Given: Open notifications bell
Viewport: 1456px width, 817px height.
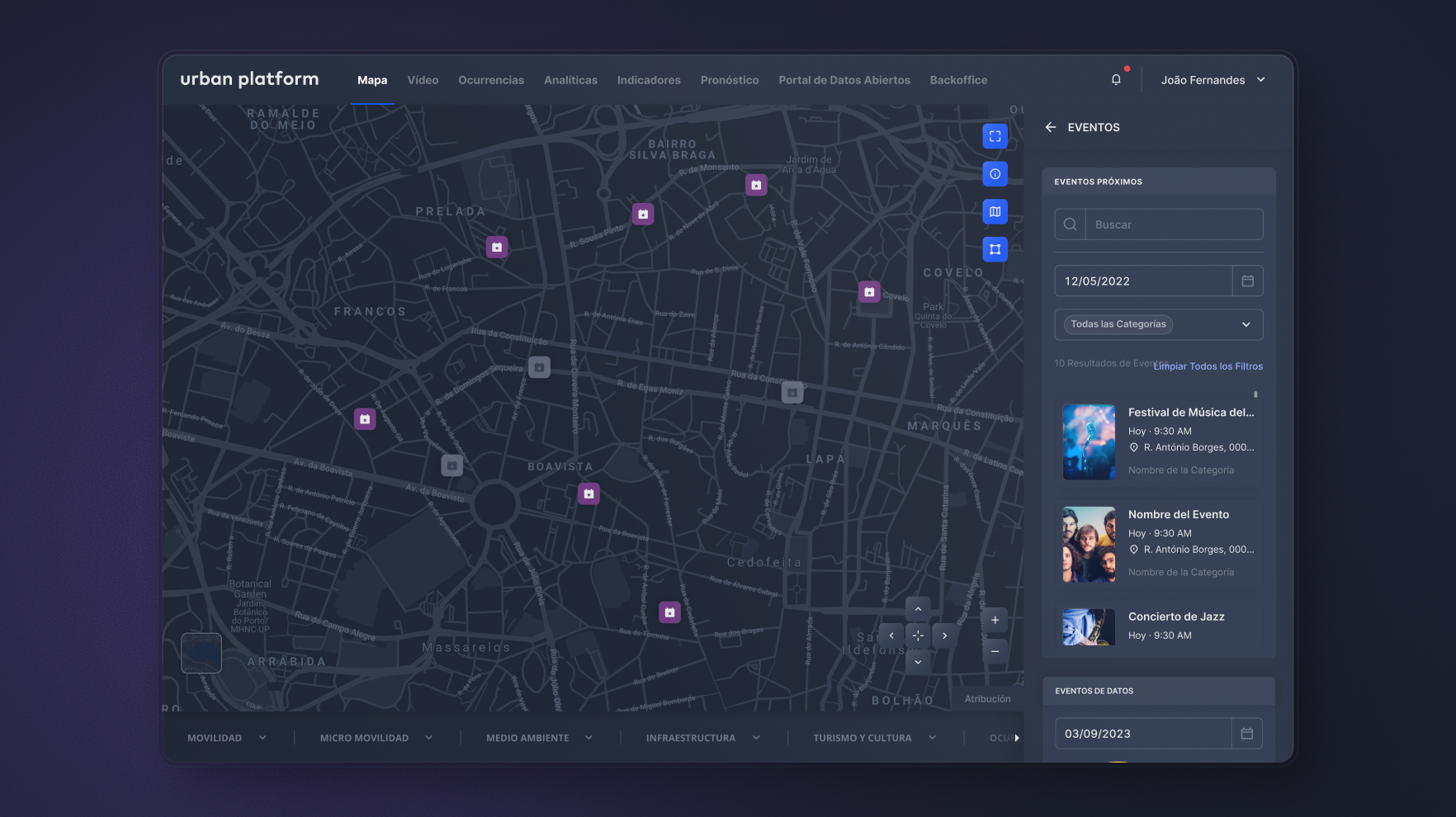Looking at the screenshot, I should [x=1116, y=80].
